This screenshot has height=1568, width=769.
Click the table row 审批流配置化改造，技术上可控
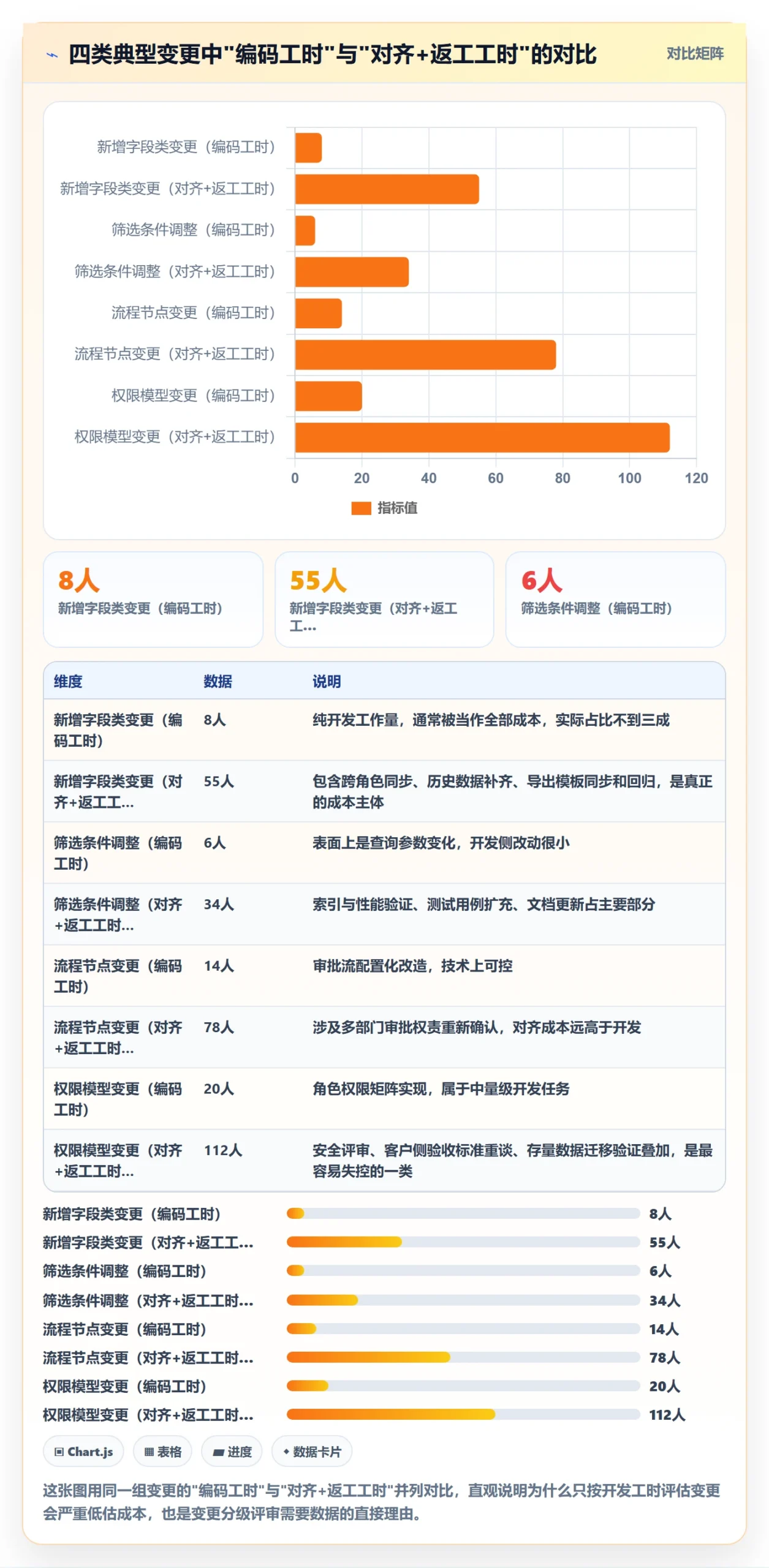coord(384,976)
